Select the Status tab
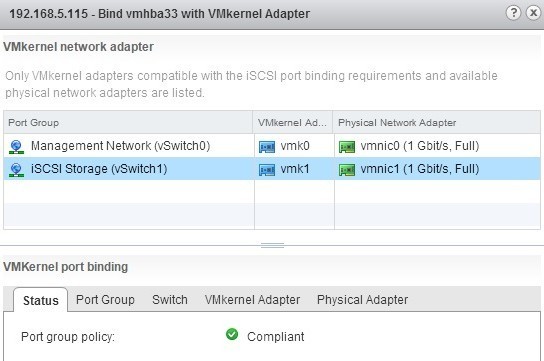 coord(41,300)
